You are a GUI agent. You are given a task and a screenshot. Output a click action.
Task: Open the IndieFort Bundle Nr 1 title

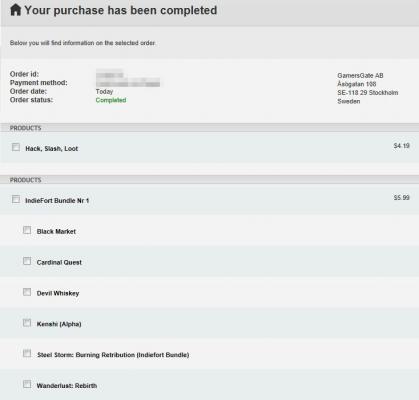pos(57,201)
